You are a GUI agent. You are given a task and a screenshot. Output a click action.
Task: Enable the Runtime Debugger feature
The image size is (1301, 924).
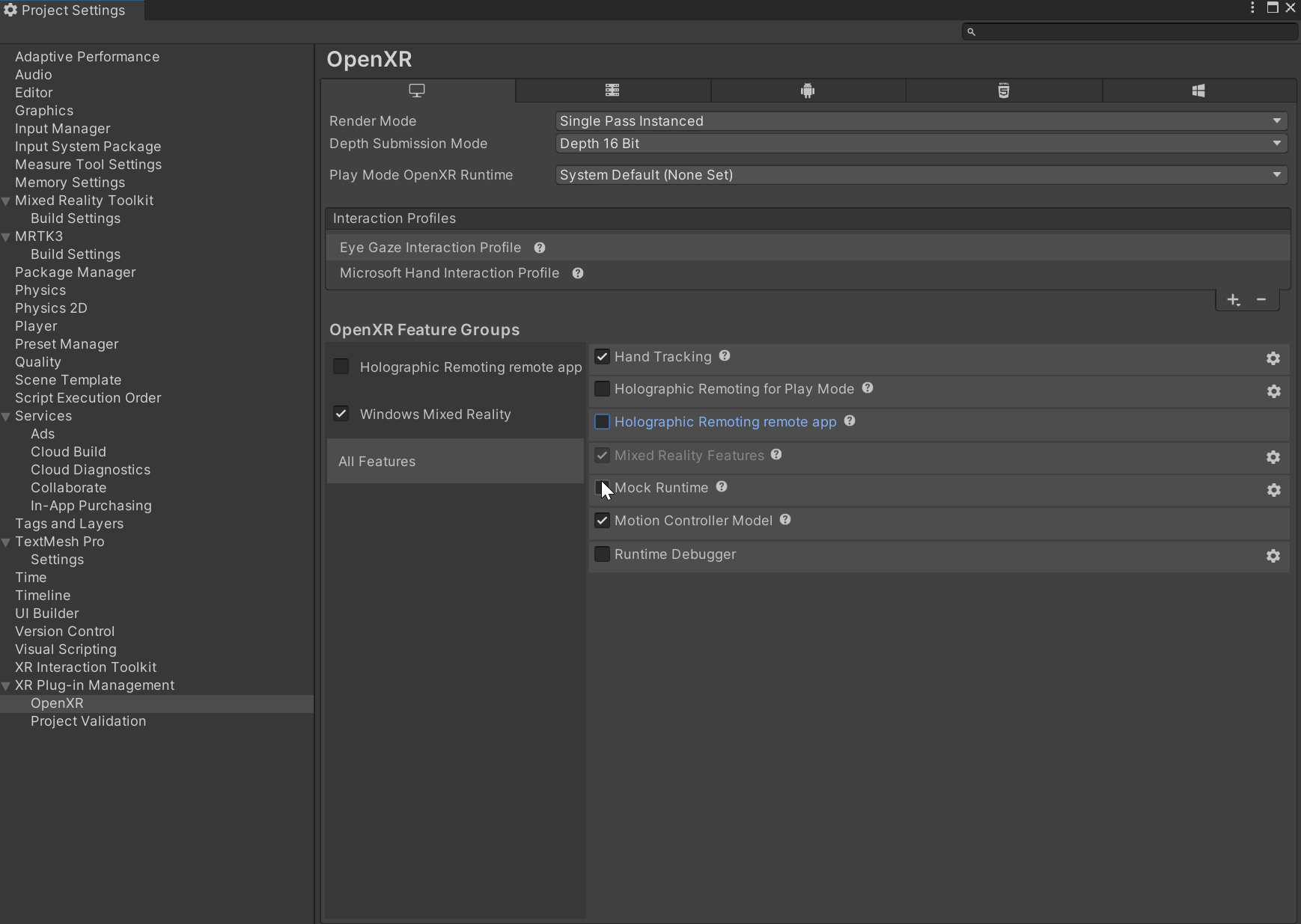[603, 554]
